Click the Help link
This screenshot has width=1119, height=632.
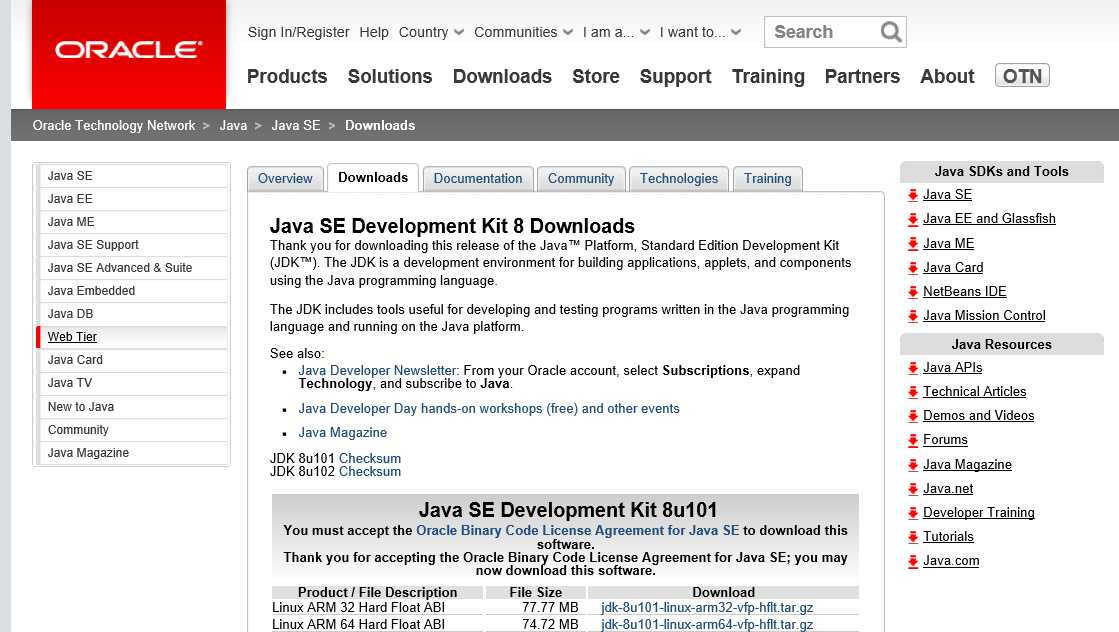tap(374, 32)
